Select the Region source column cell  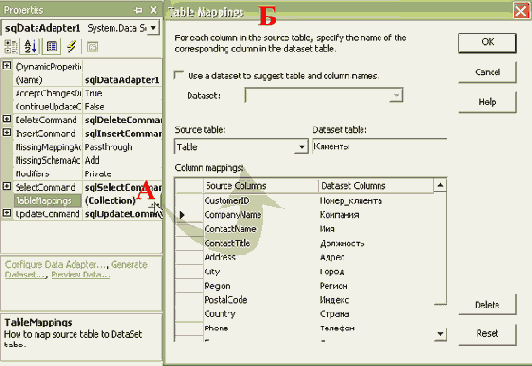pos(261,286)
